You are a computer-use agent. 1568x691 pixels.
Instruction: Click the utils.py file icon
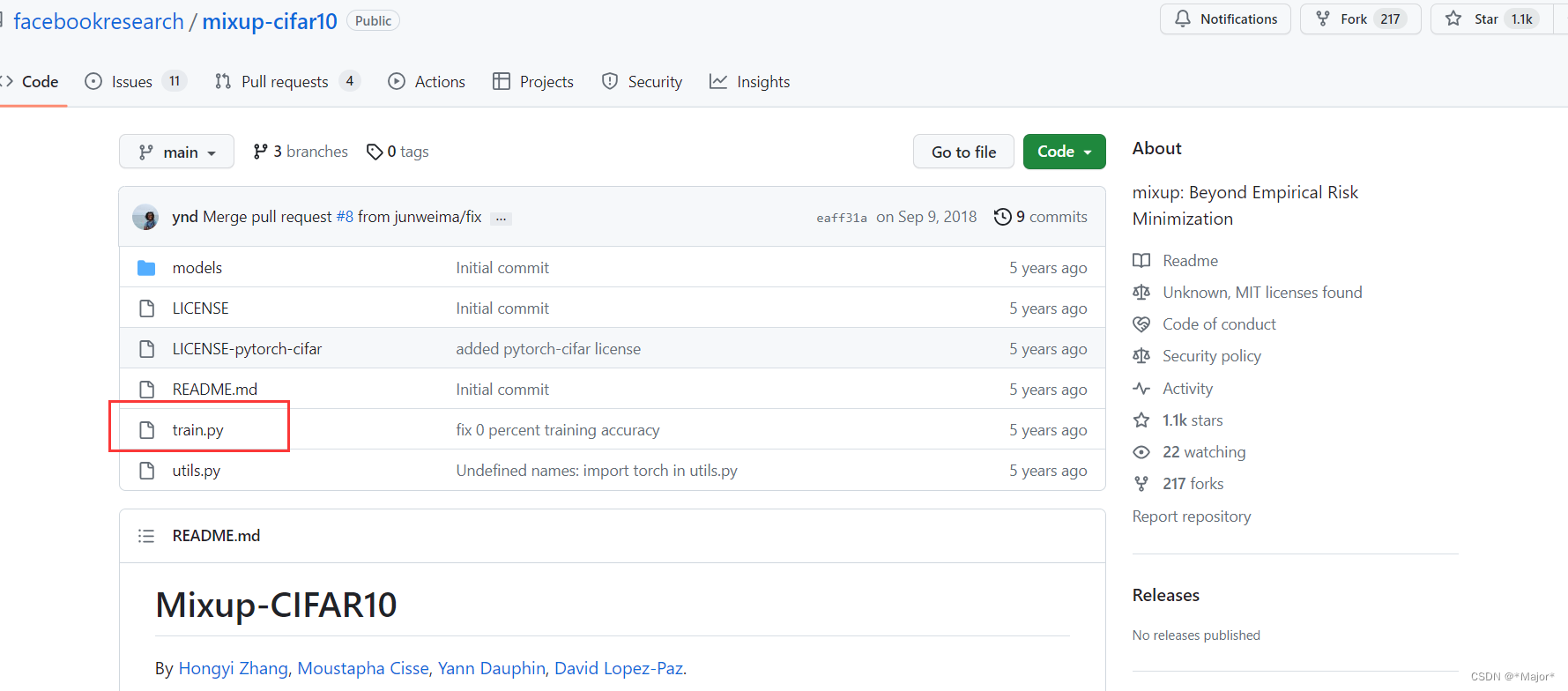click(147, 470)
